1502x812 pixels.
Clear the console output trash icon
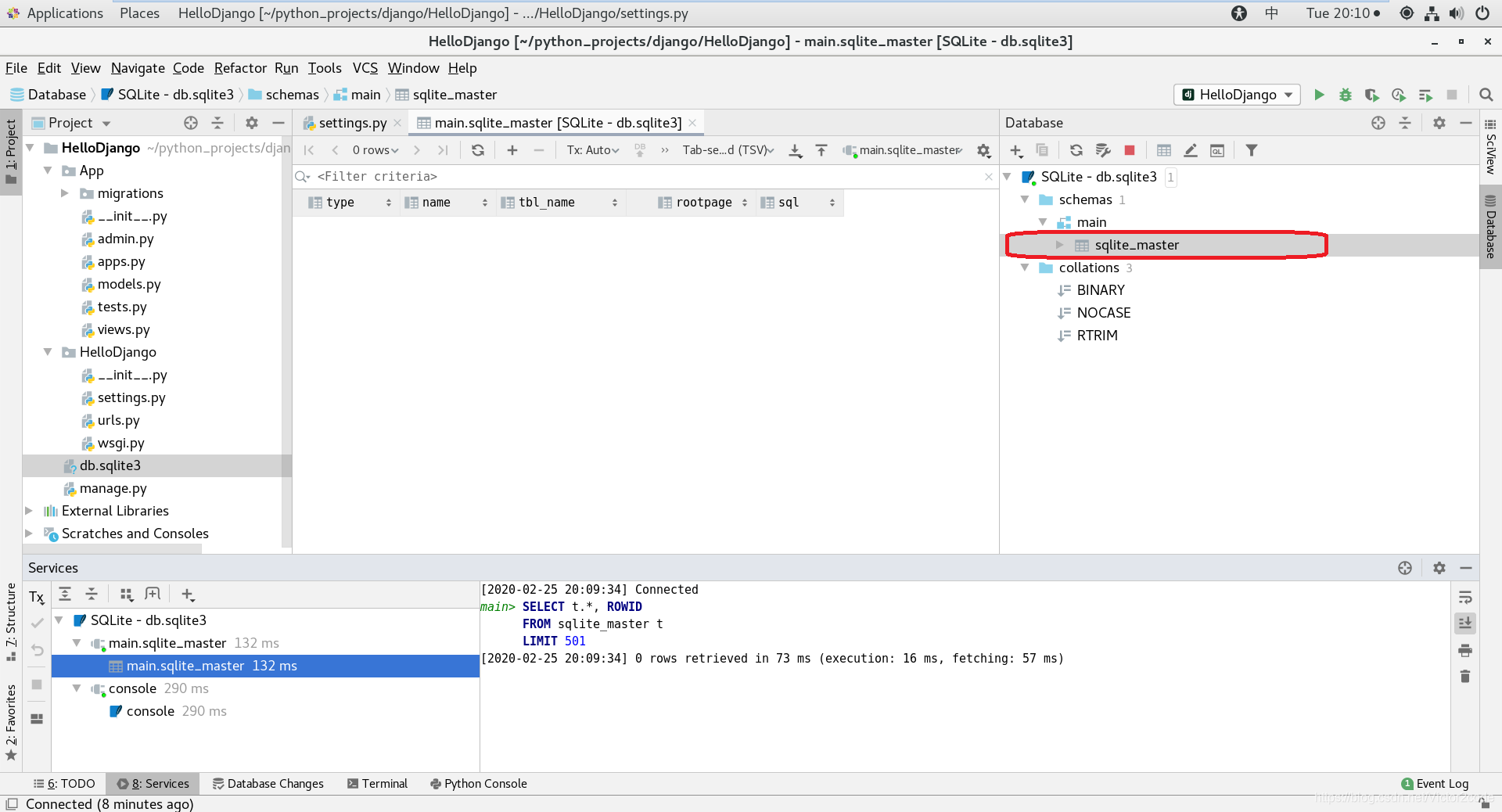[1465, 676]
